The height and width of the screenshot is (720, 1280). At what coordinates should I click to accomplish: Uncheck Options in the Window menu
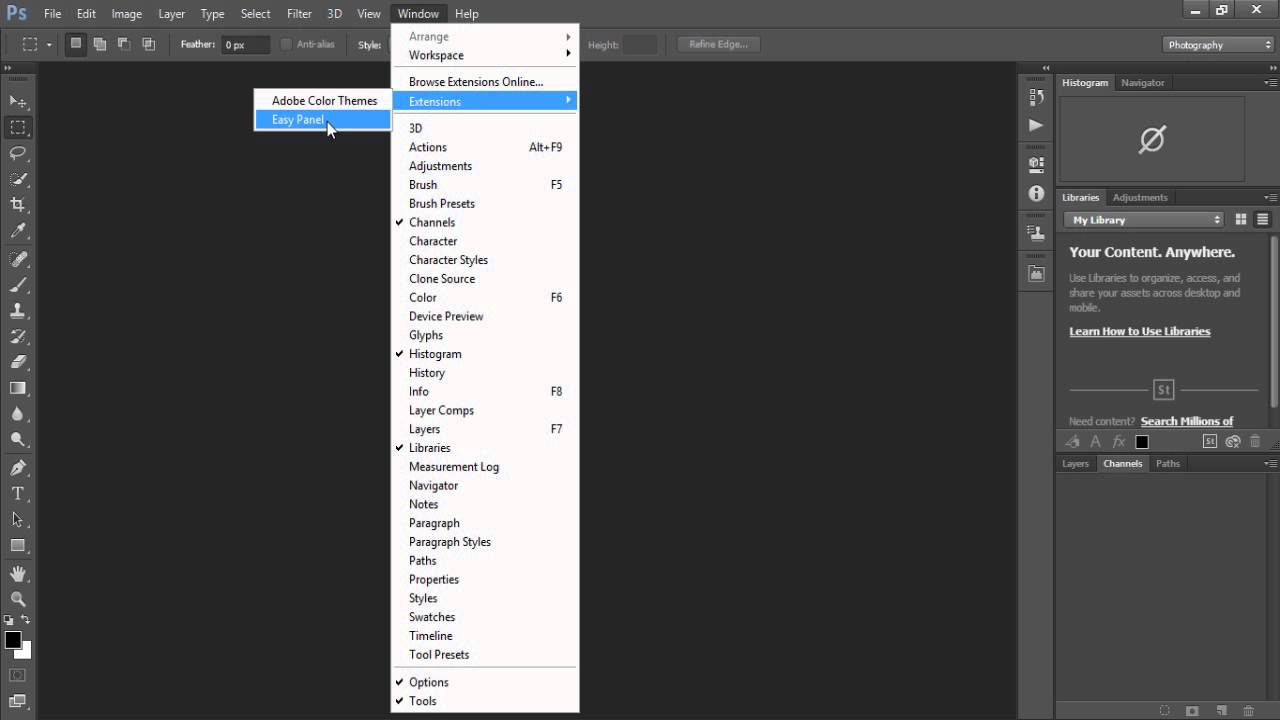point(484,682)
